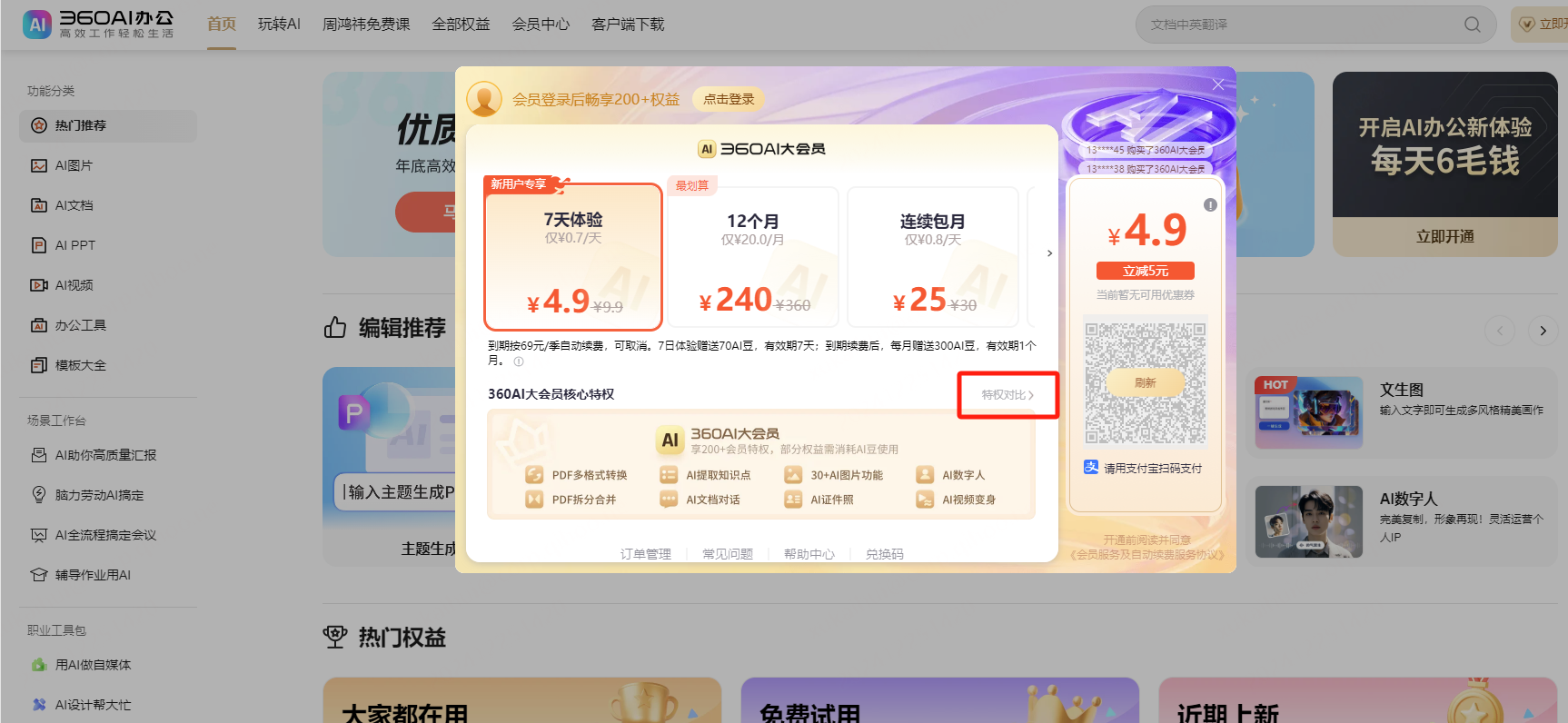The width and height of the screenshot is (1568, 723).
Task: Open 兑换码 link
Action: pos(885,554)
